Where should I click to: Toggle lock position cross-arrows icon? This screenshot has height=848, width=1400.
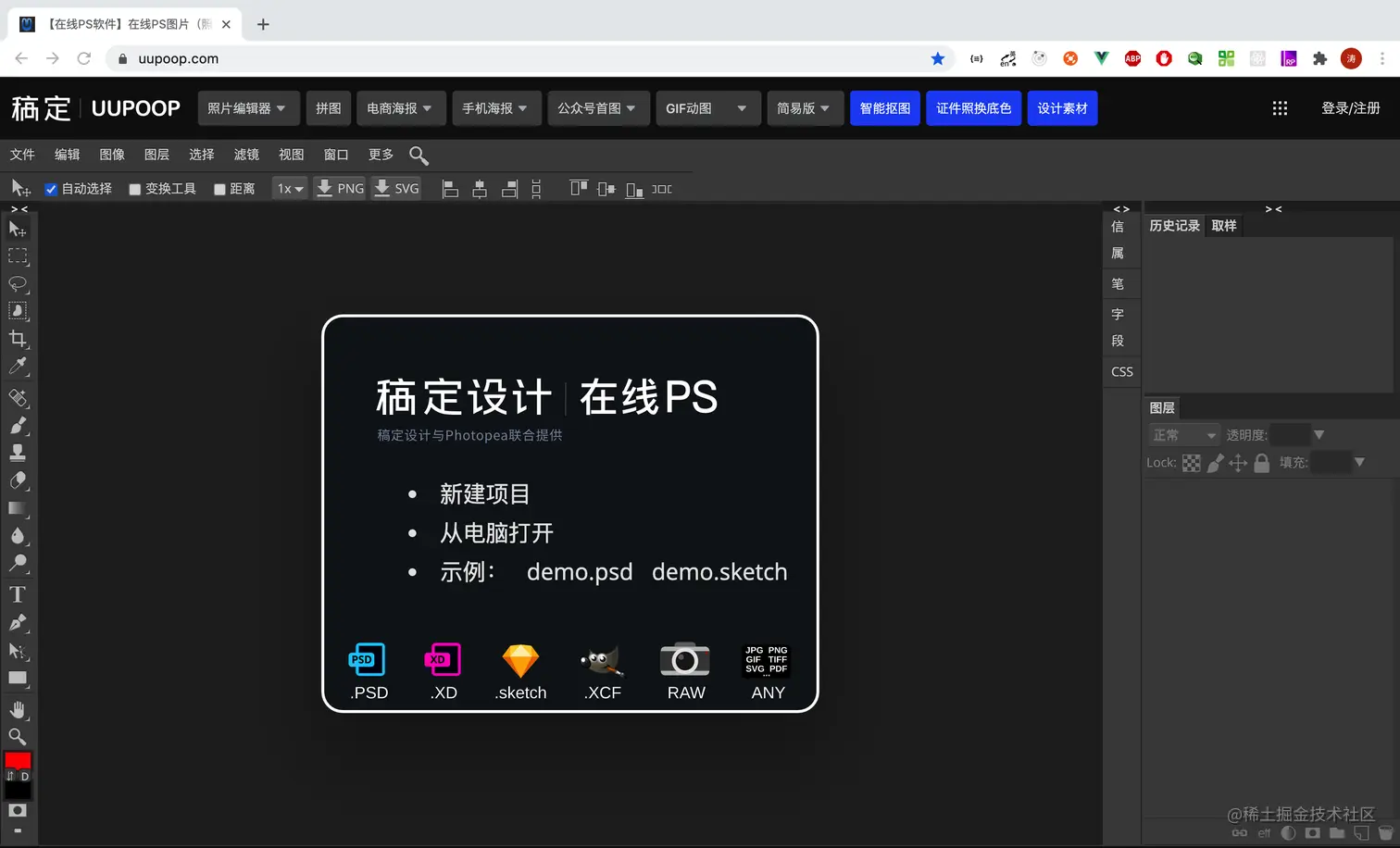click(x=1238, y=463)
